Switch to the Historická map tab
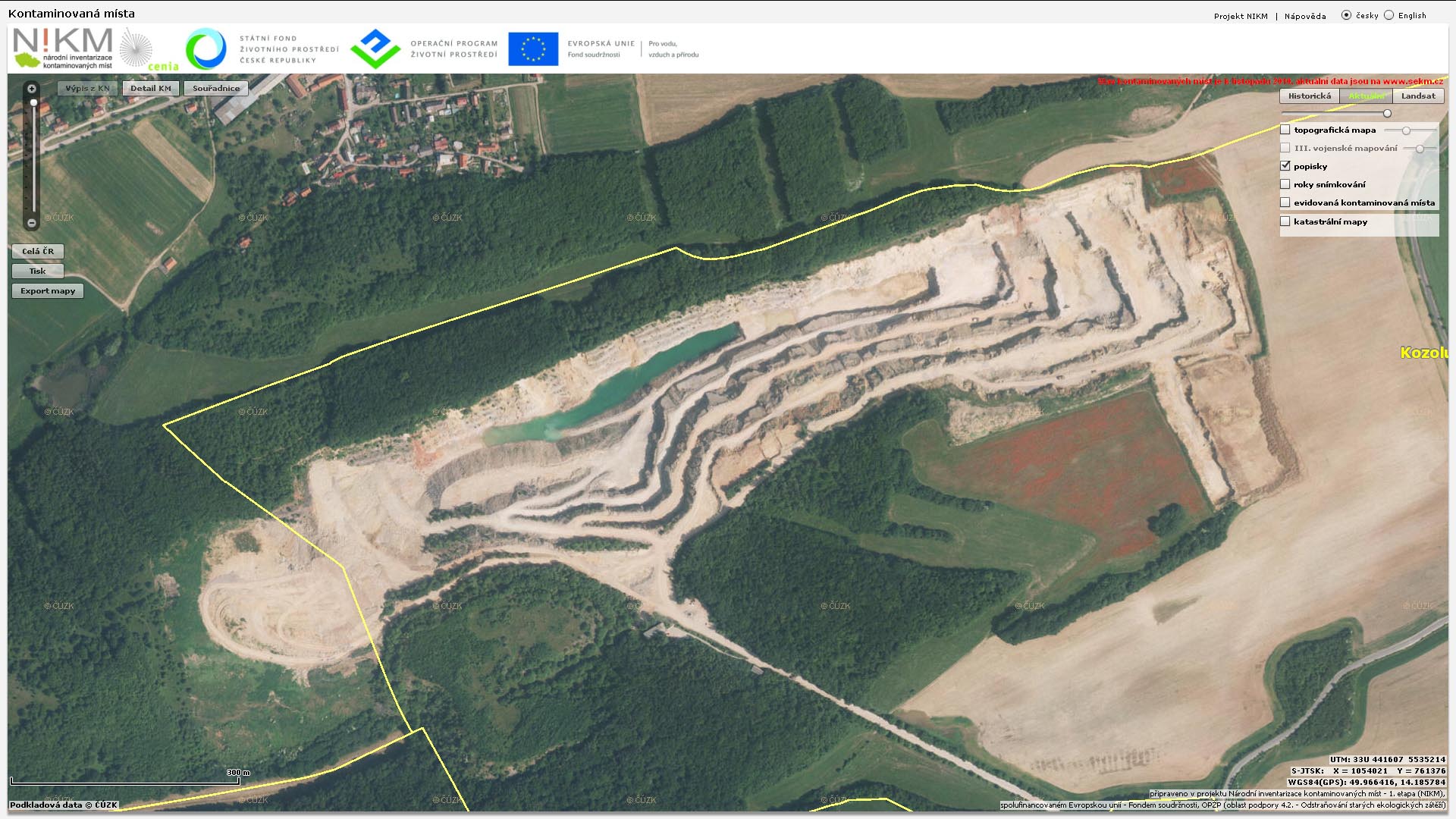Viewport: 1456px width, 819px height. pos(1310,96)
